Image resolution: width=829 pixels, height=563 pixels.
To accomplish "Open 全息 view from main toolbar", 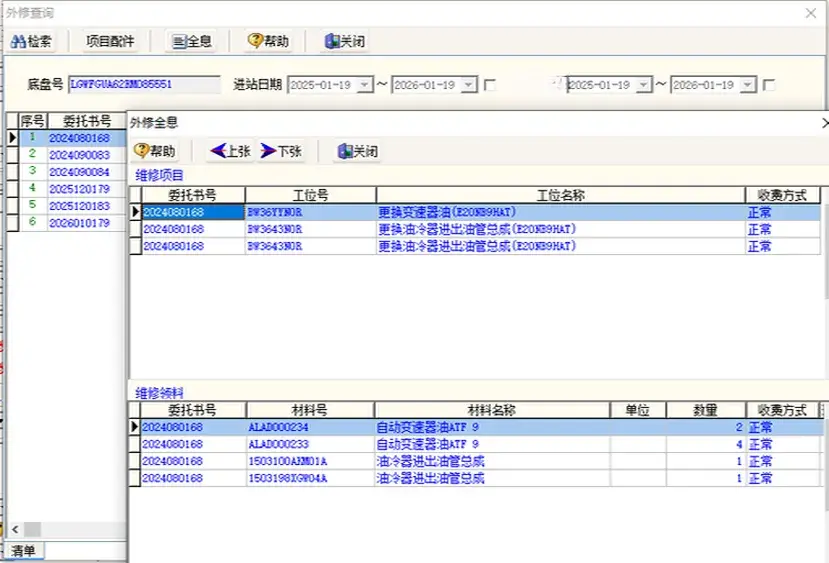I will click(x=178, y=41).
